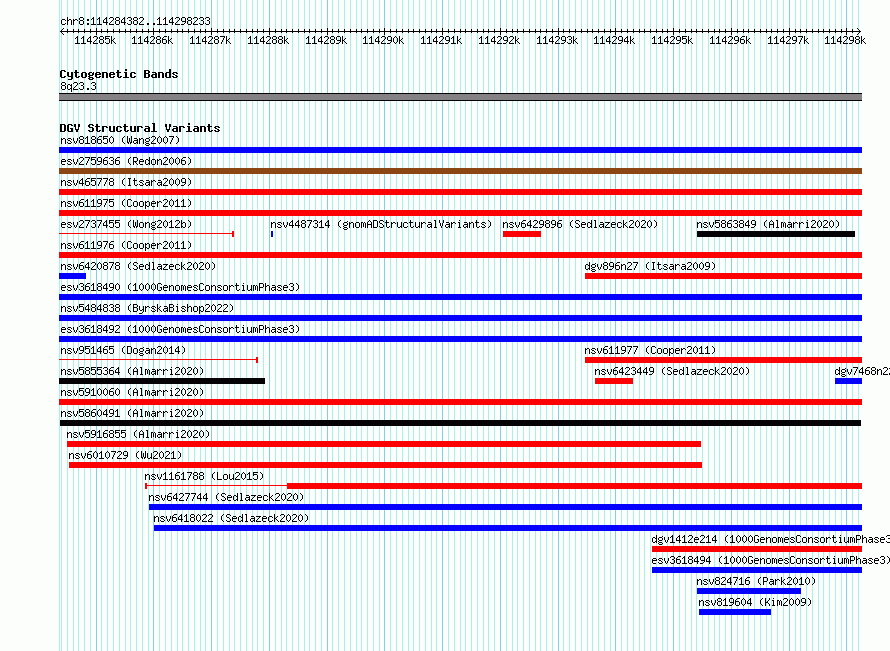Click the 8q23.3 band label

78,86
